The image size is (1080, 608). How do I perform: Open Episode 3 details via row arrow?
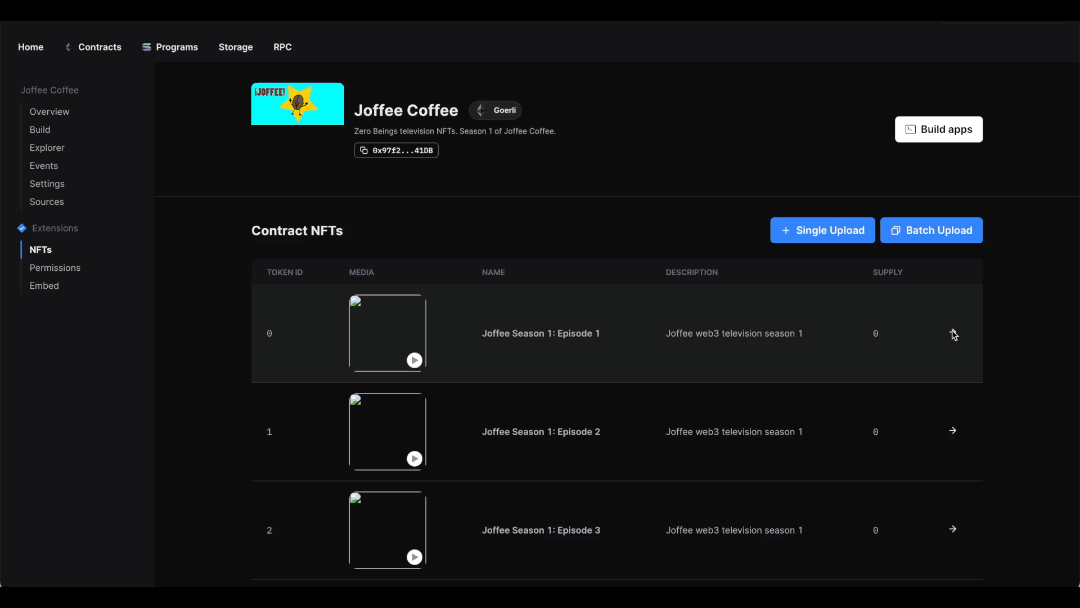coord(952,529)
